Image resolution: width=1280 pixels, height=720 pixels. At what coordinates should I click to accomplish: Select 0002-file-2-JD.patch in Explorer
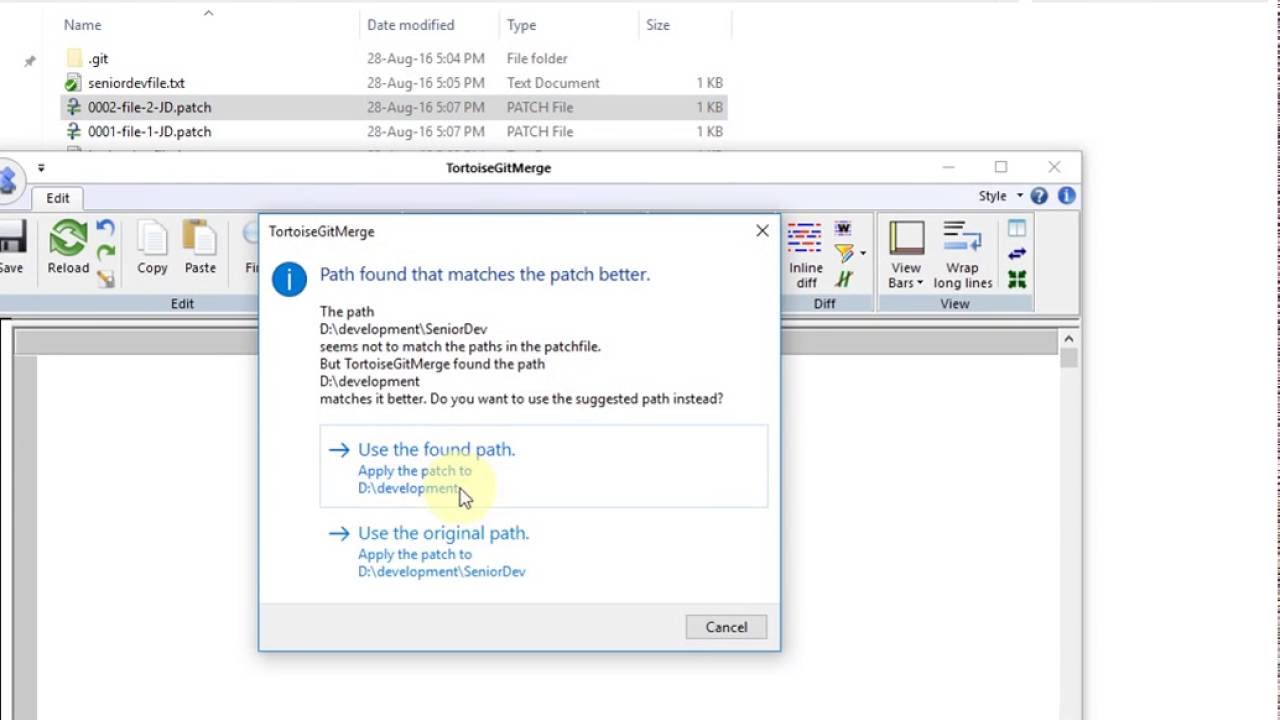[394, 107]
